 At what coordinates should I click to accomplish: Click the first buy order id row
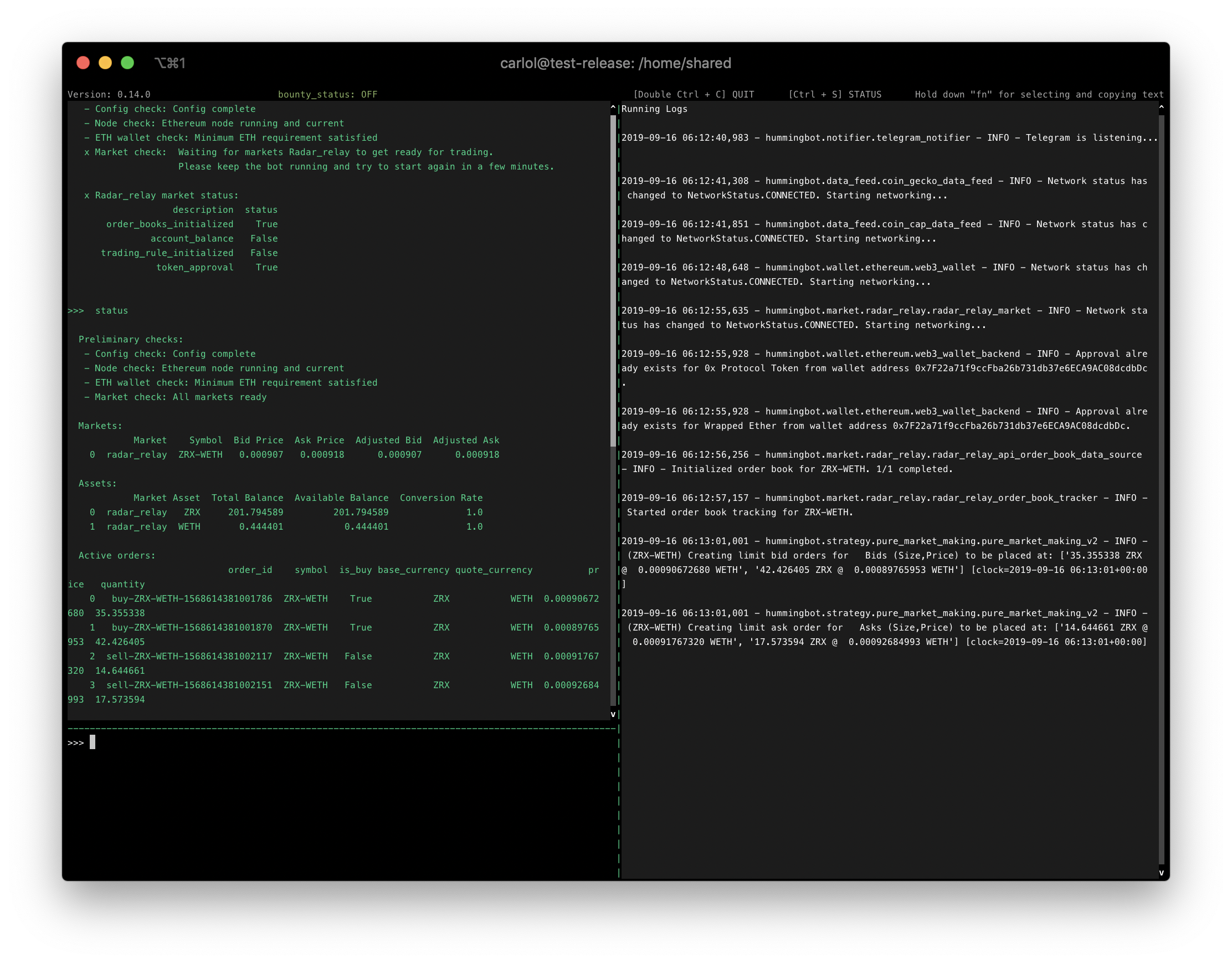(192, 598)
